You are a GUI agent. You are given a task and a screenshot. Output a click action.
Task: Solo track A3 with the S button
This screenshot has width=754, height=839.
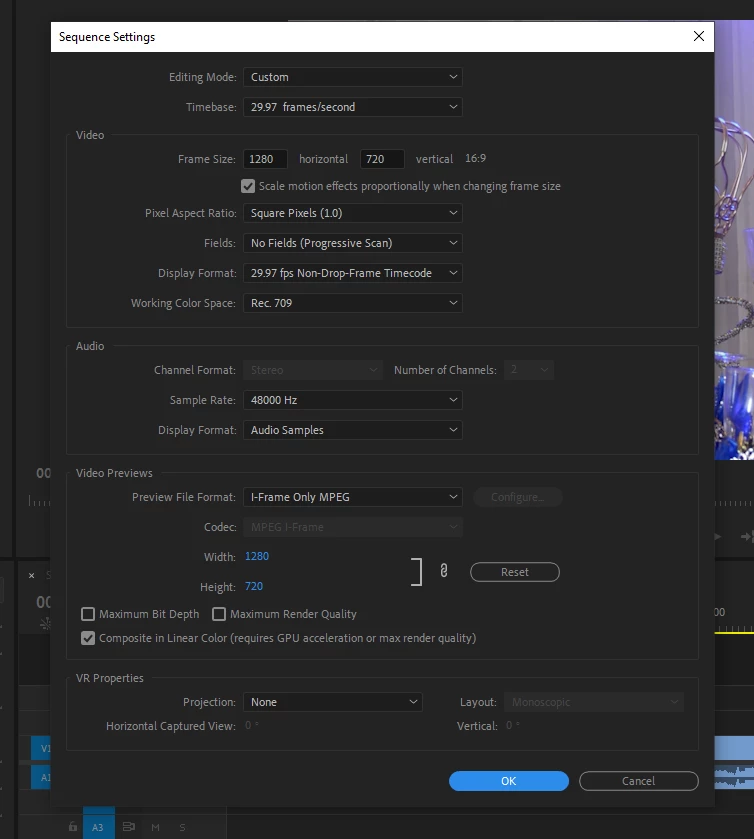click(x=182, y=827)
